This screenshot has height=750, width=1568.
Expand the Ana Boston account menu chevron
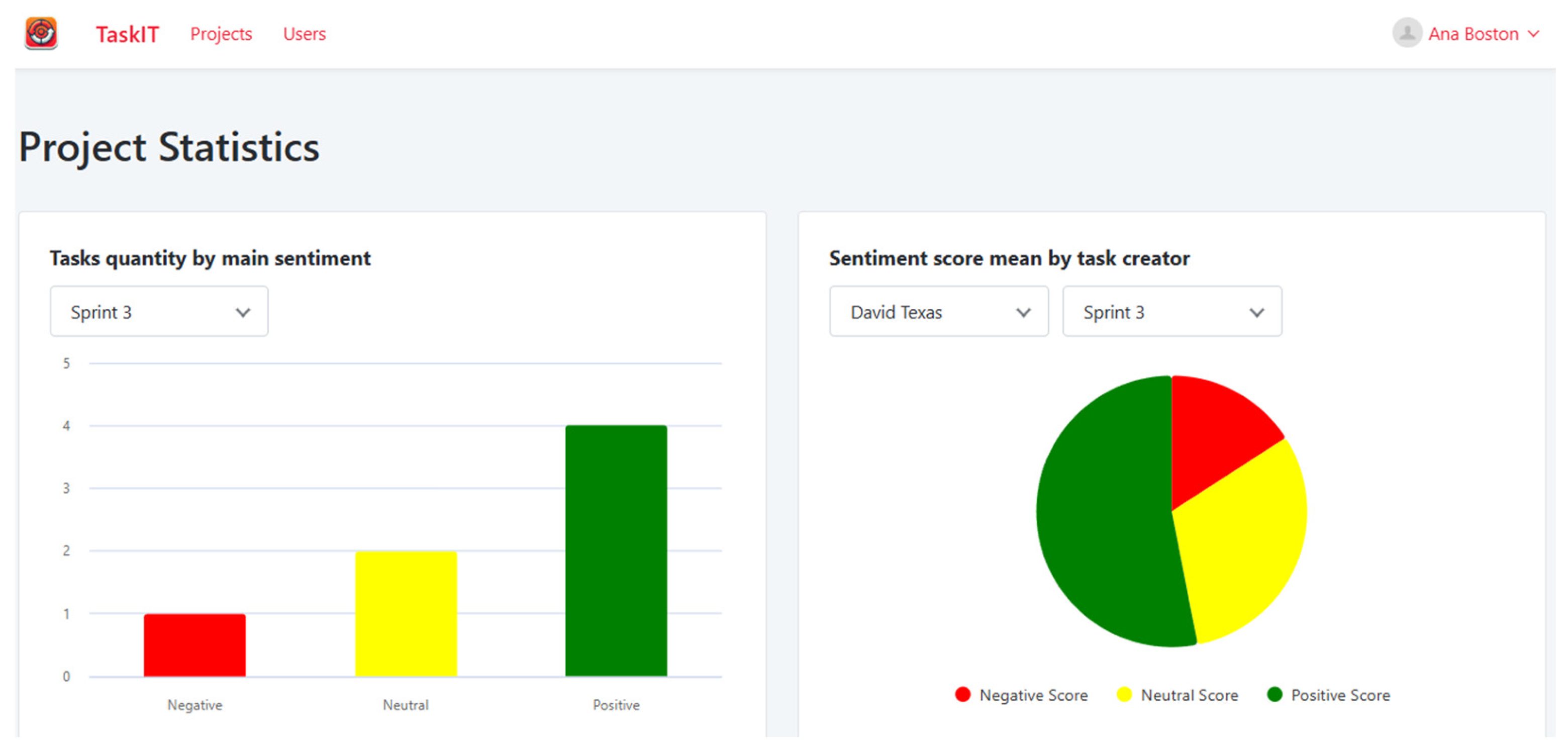[1534, 34]
